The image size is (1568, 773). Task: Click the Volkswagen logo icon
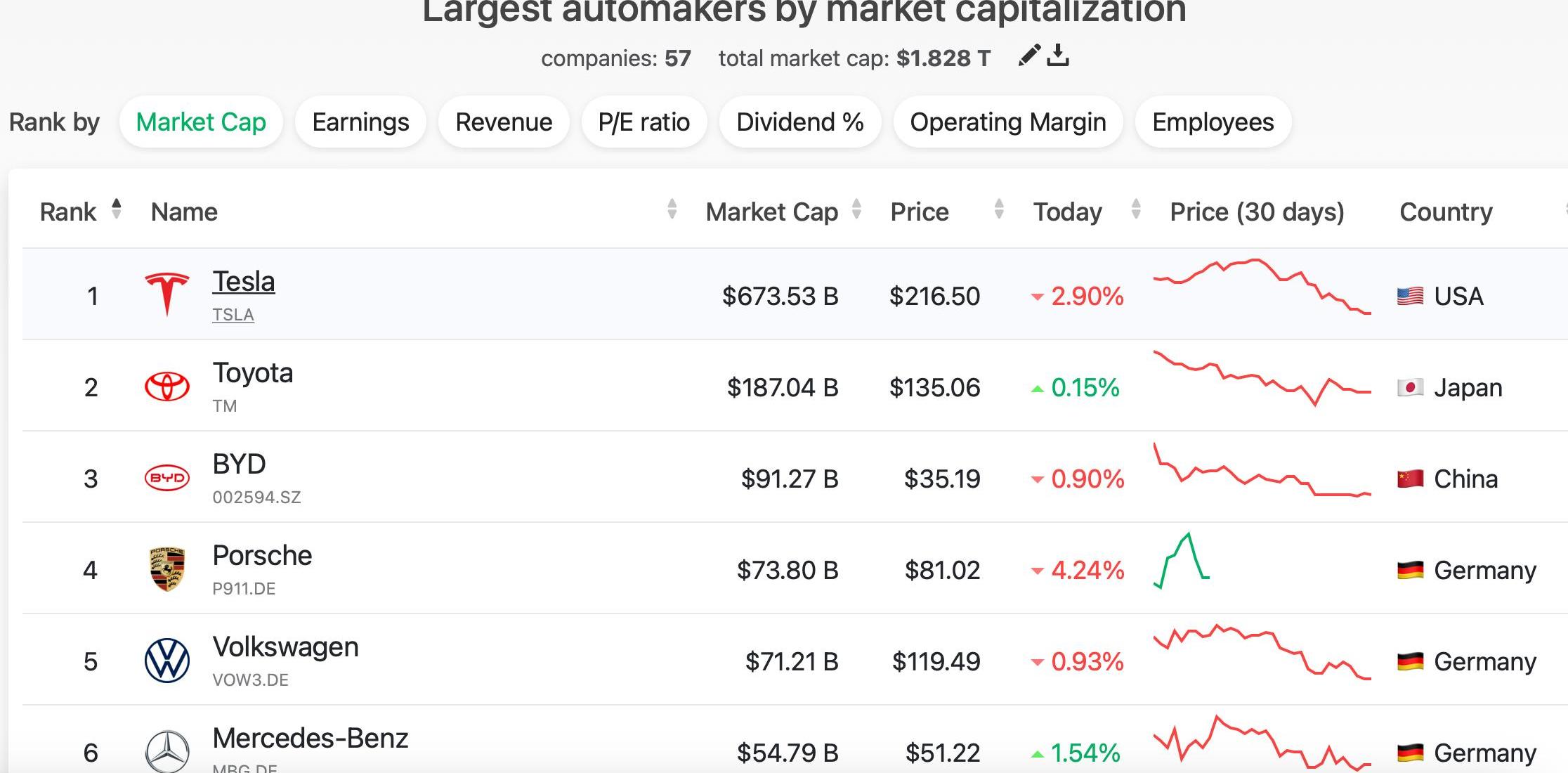point(167,661)
